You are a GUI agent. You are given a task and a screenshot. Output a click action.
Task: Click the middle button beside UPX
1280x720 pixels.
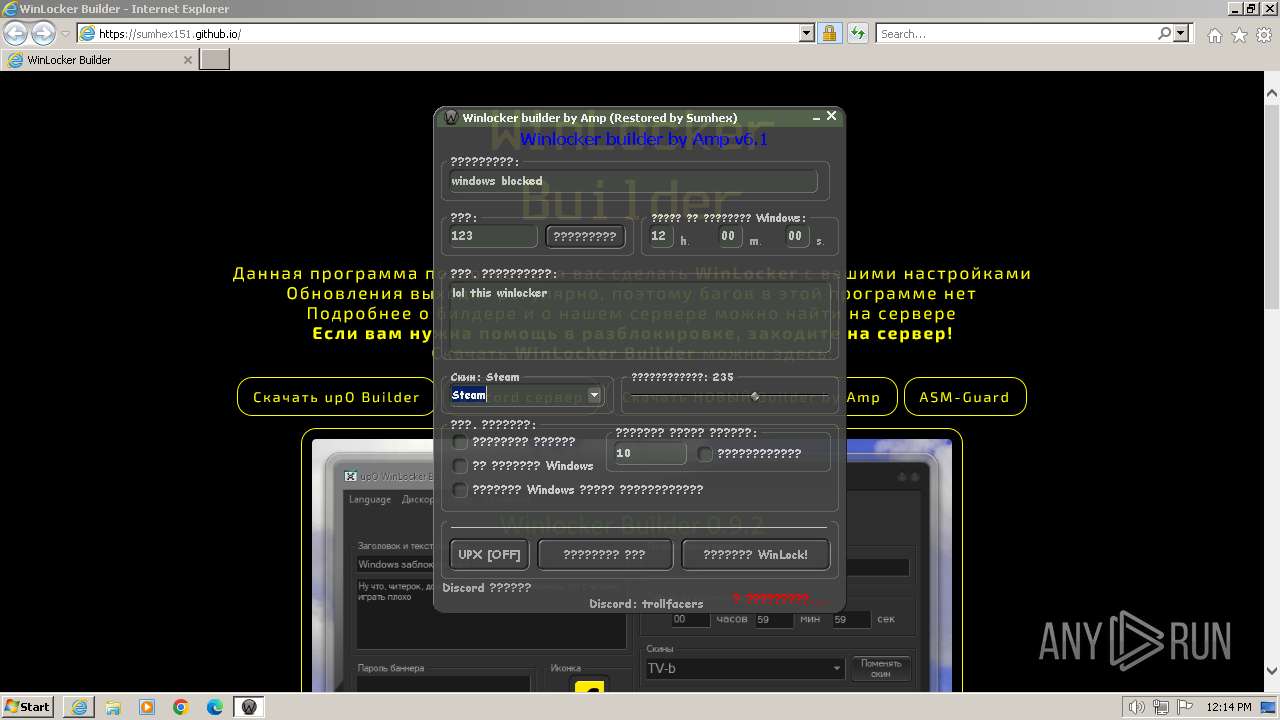605,554
